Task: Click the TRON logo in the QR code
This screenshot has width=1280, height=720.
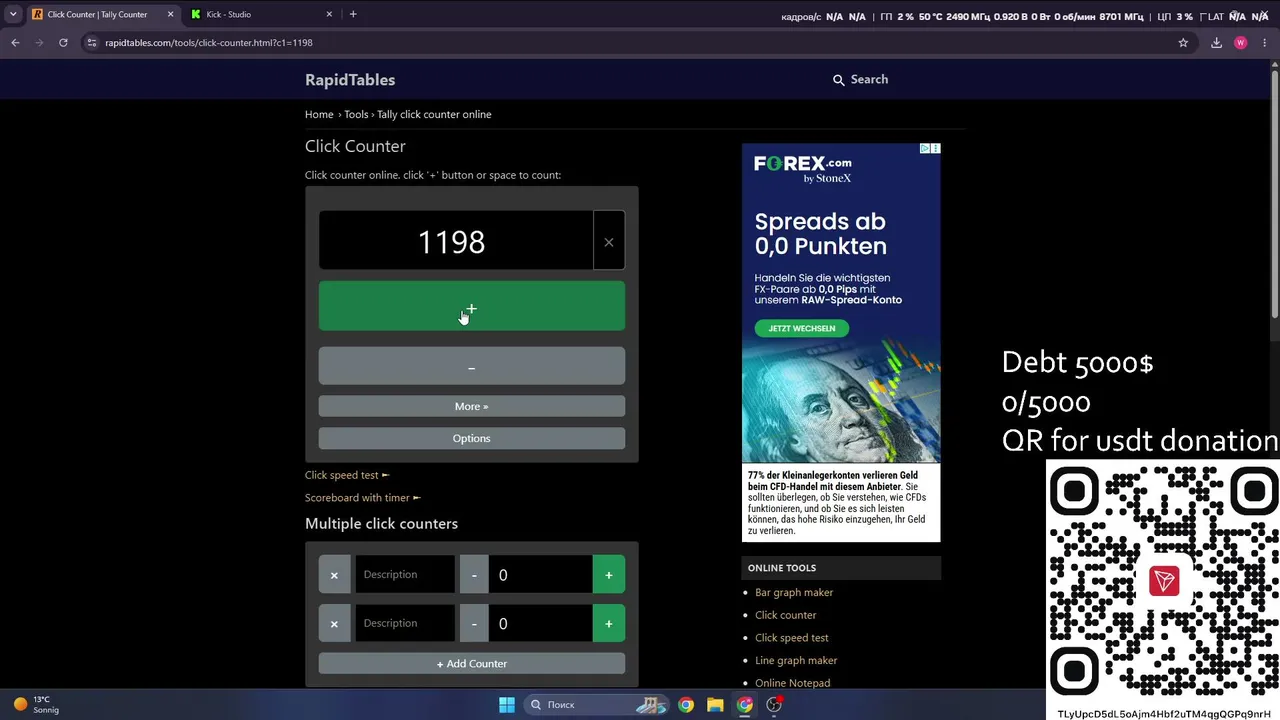Action: point(1164,581)
